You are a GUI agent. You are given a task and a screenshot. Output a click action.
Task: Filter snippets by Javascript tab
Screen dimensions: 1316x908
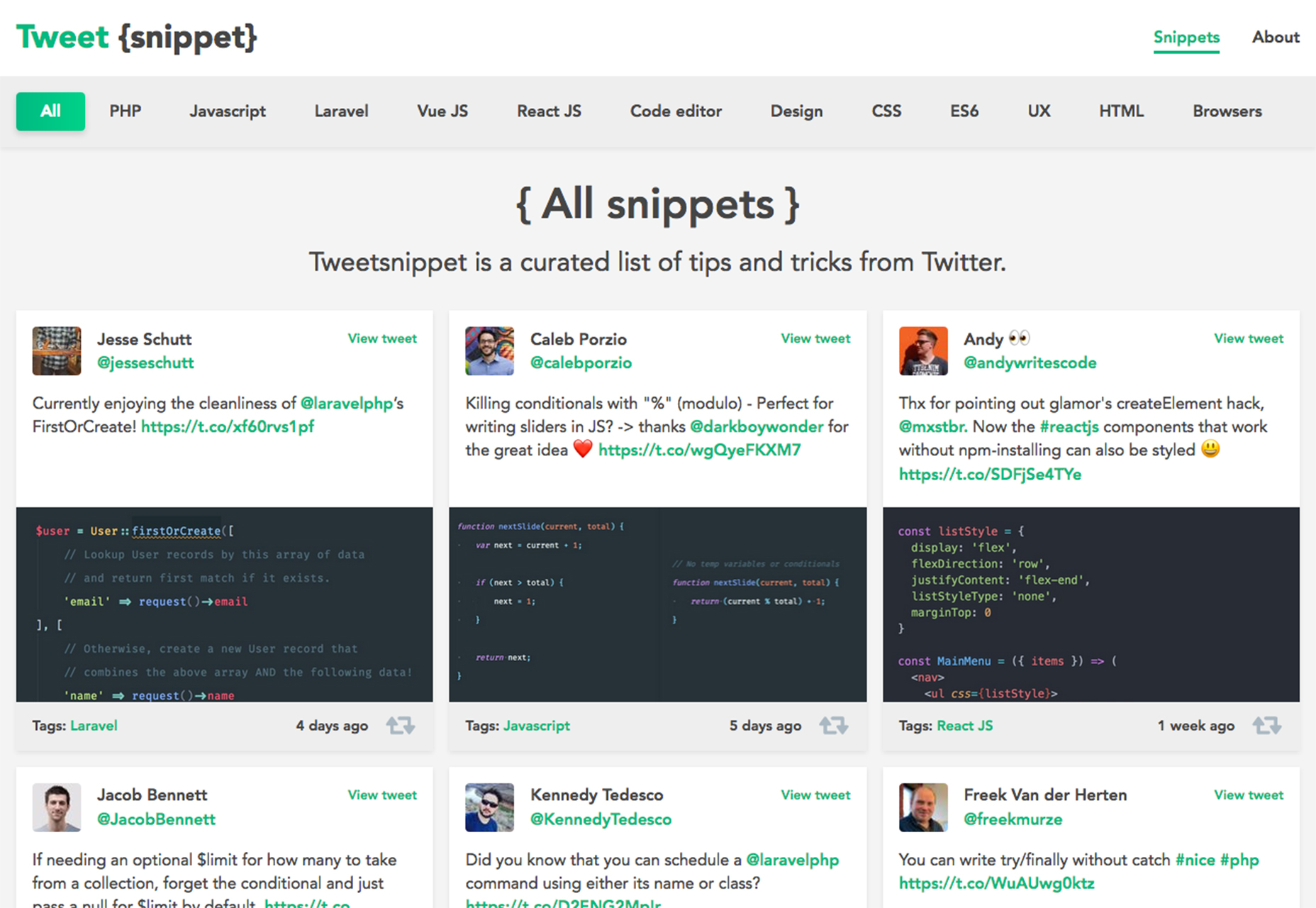(x=228, y=111)
